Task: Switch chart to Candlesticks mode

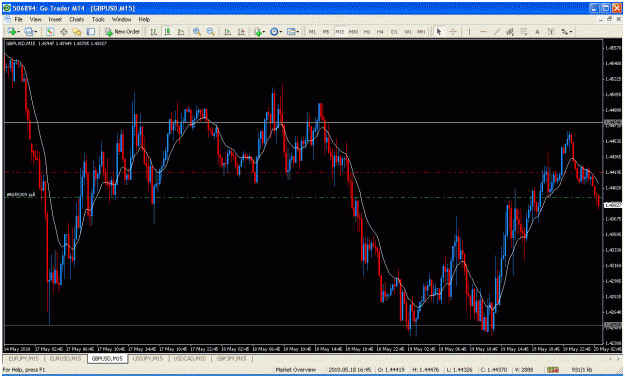Action: pos(167,31)
